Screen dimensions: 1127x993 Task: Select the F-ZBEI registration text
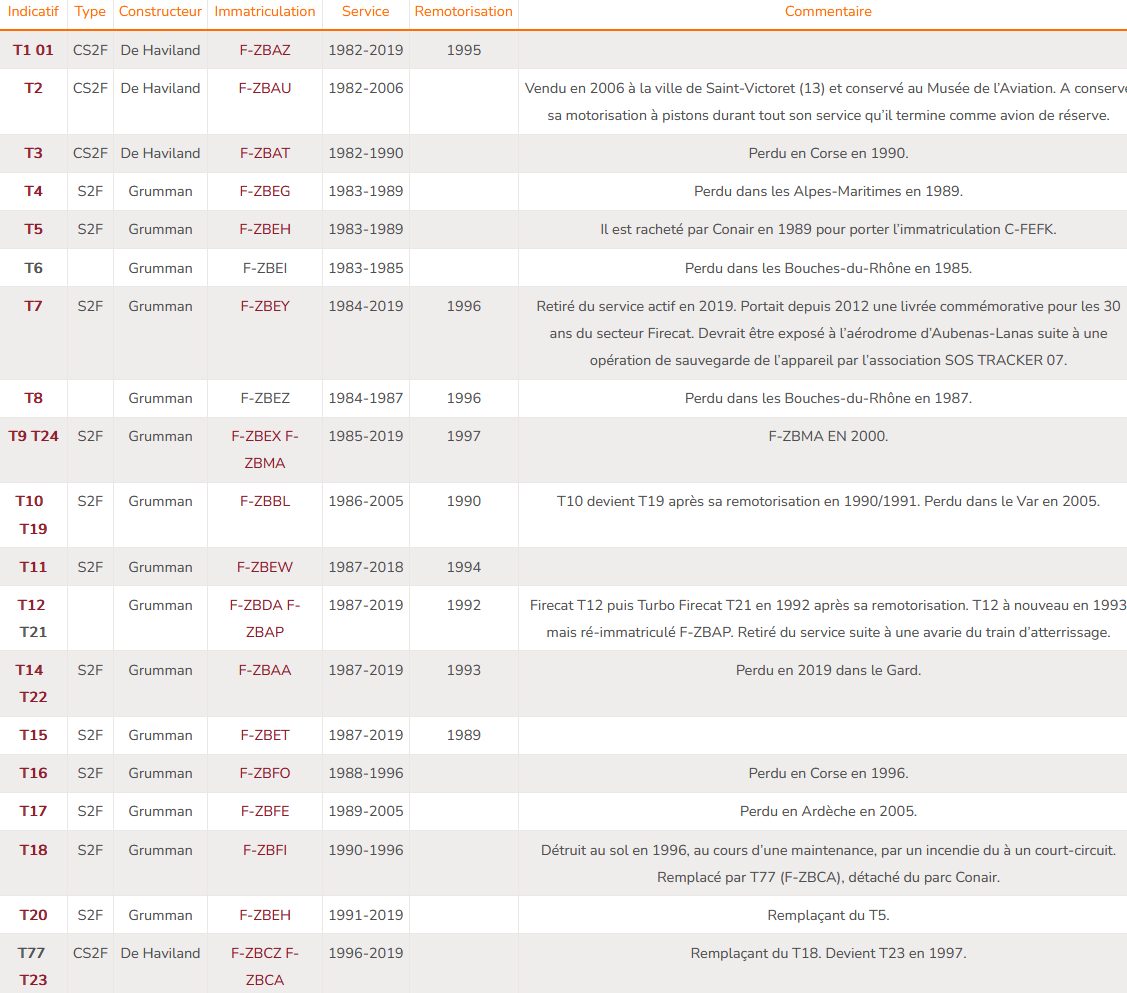pos(264,268)
